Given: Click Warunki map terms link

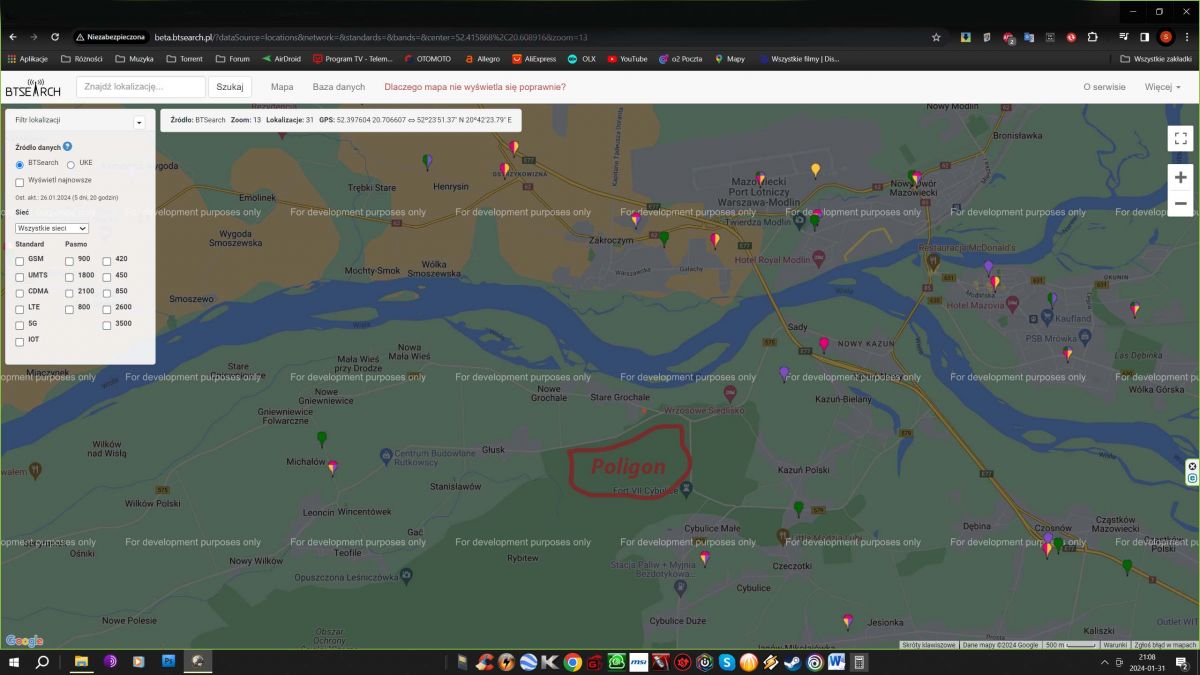Looking at the screenshot, I should (x=1115, y=645).
